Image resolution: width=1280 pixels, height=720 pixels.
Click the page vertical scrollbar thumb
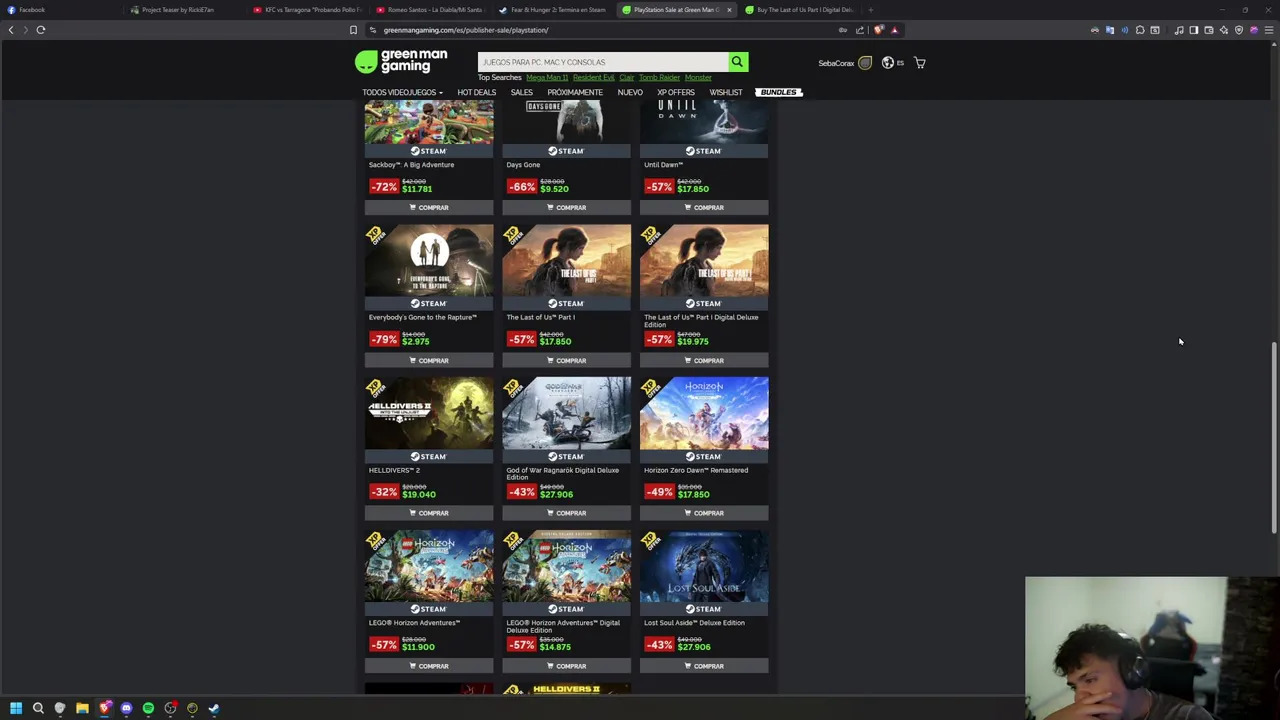(1274, 440)
